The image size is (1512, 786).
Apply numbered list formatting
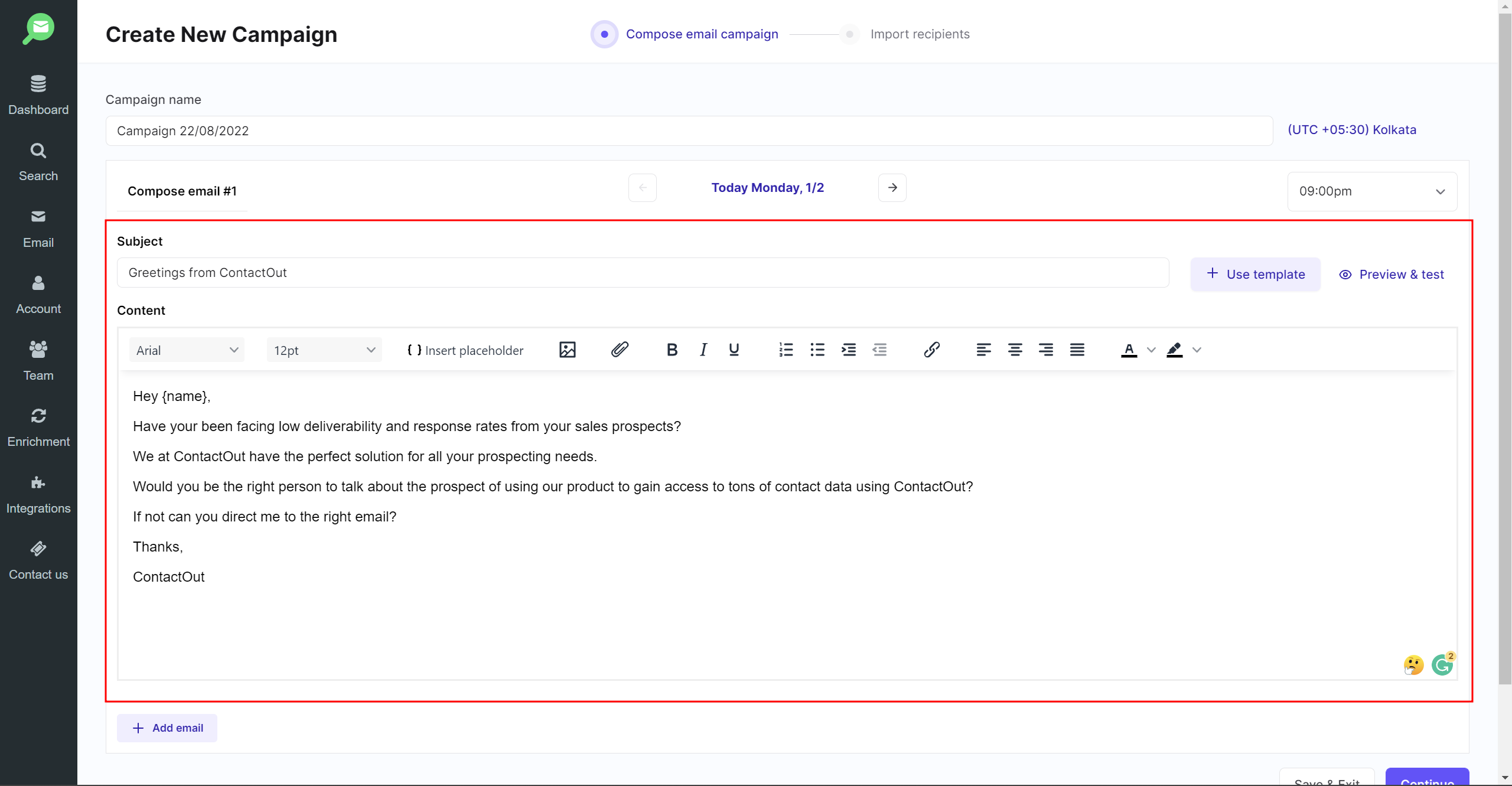click(786, 350)
